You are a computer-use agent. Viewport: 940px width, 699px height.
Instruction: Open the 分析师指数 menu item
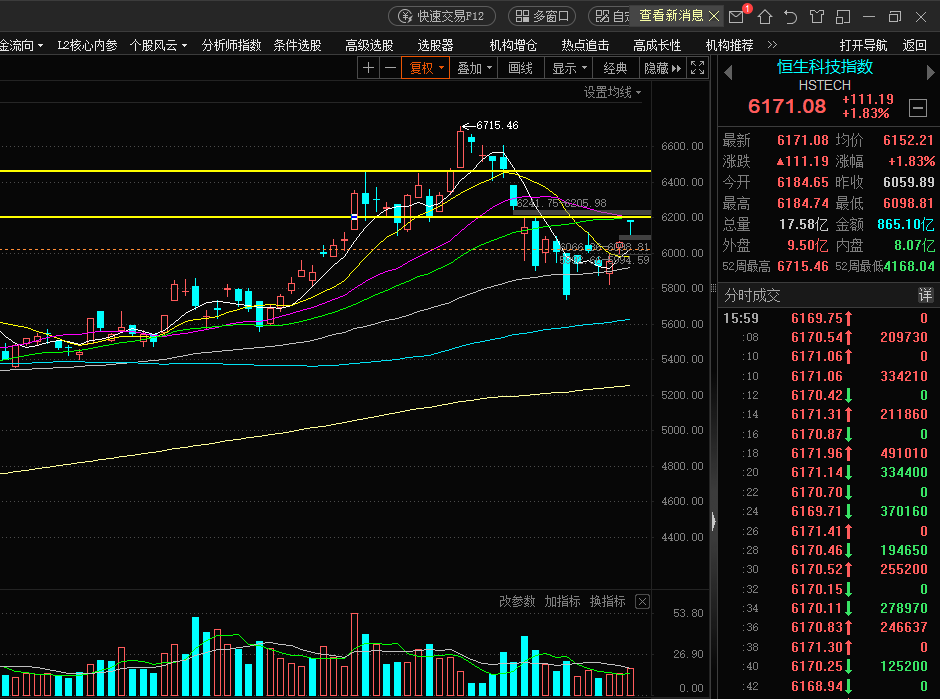point(231,46)
